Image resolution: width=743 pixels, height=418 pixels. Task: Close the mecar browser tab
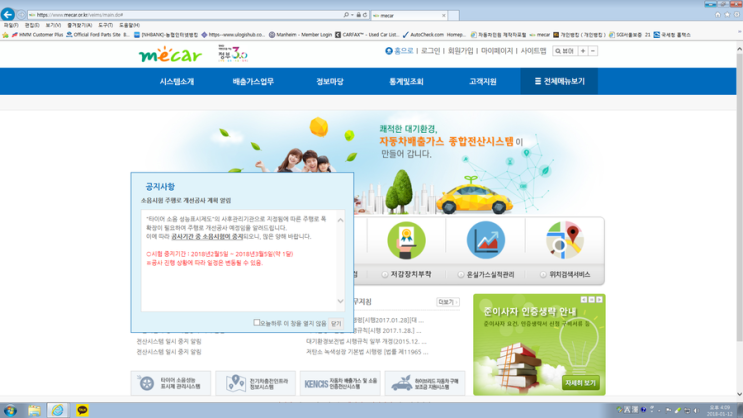point(444,16)
